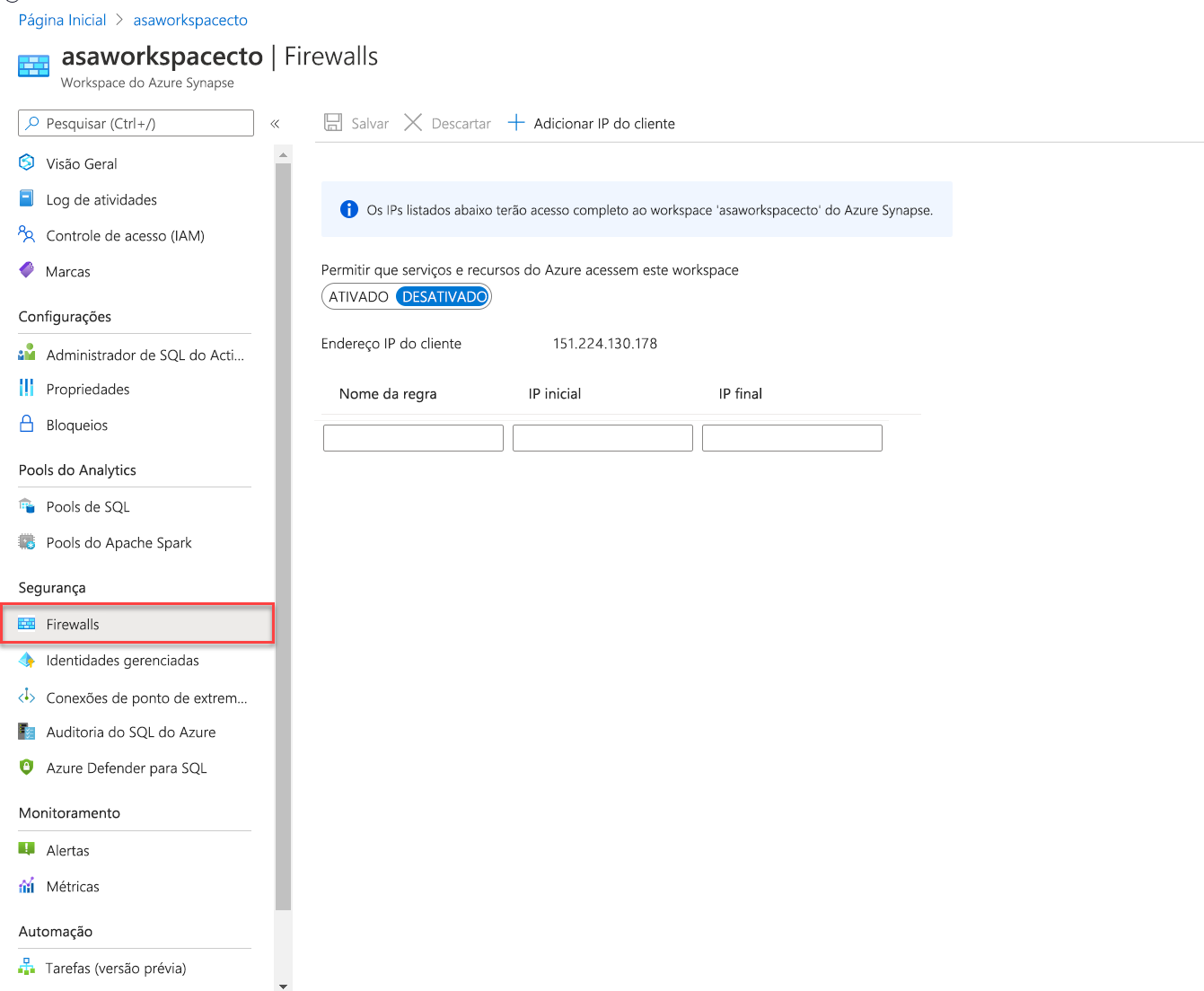The width and height of the screenshot is (1204, 991).
Task: Open Controle de acesso (IAM)
Action: point(126,235)
